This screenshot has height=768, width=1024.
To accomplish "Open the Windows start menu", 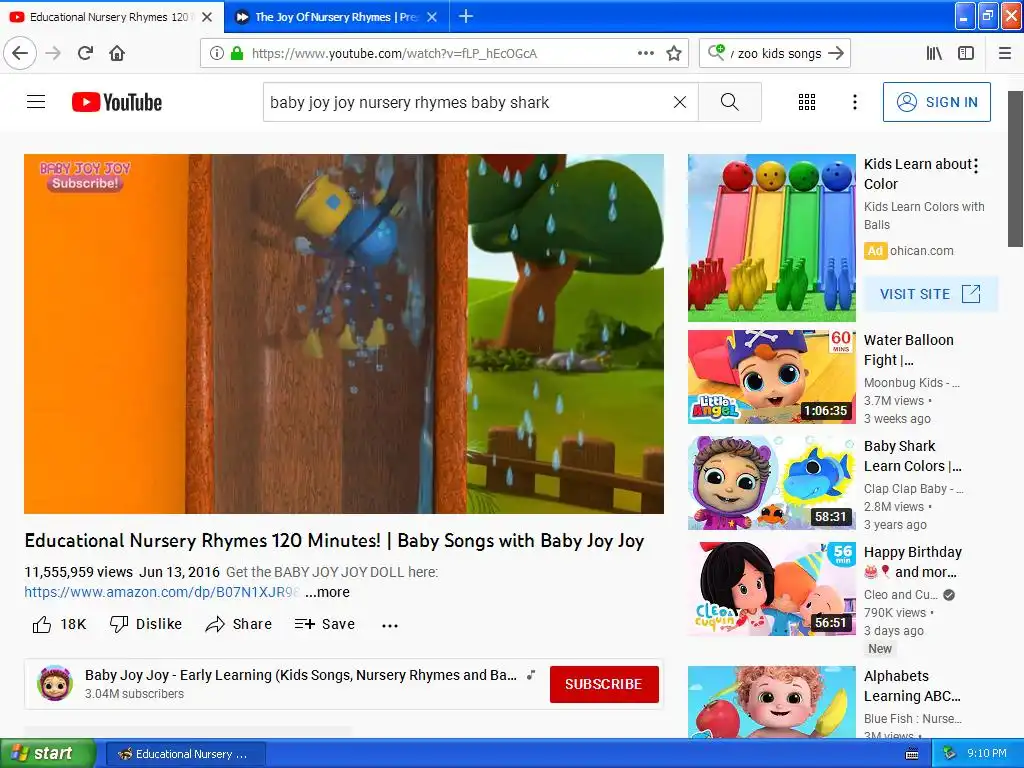I will (x=47, y=754).
